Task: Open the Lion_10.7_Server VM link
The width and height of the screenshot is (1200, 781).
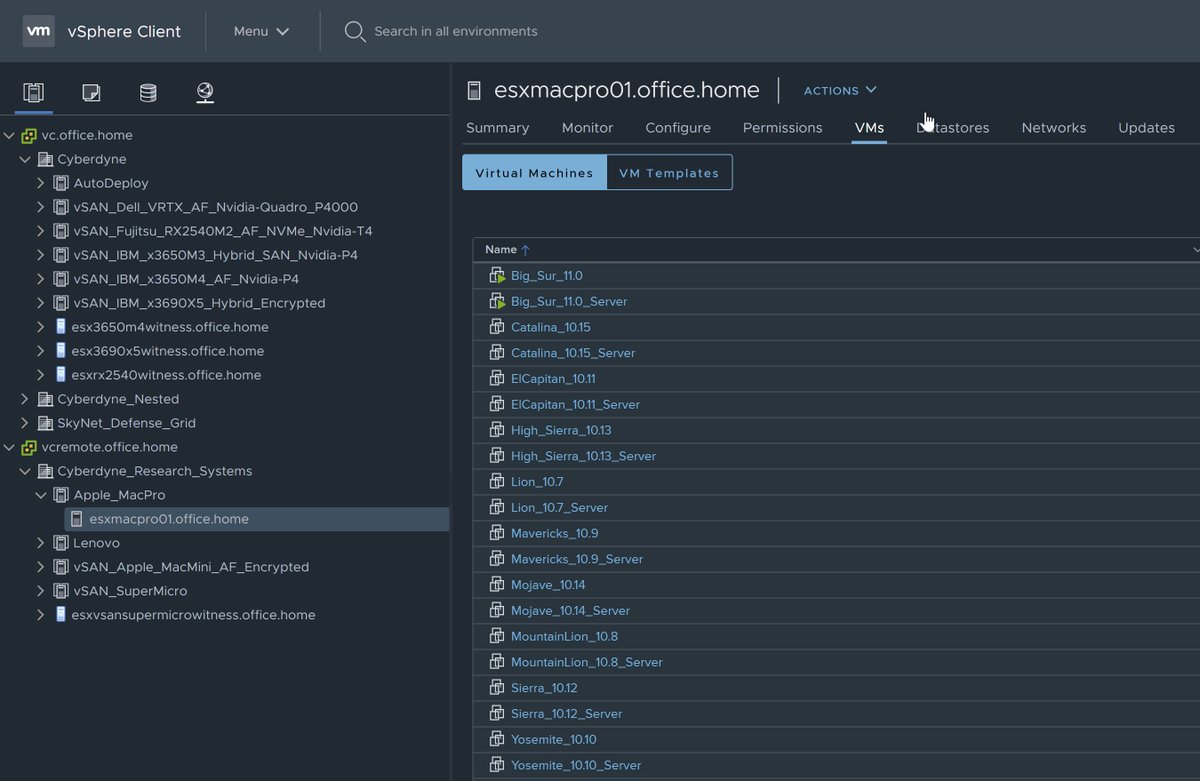Action: coord(559,508)
